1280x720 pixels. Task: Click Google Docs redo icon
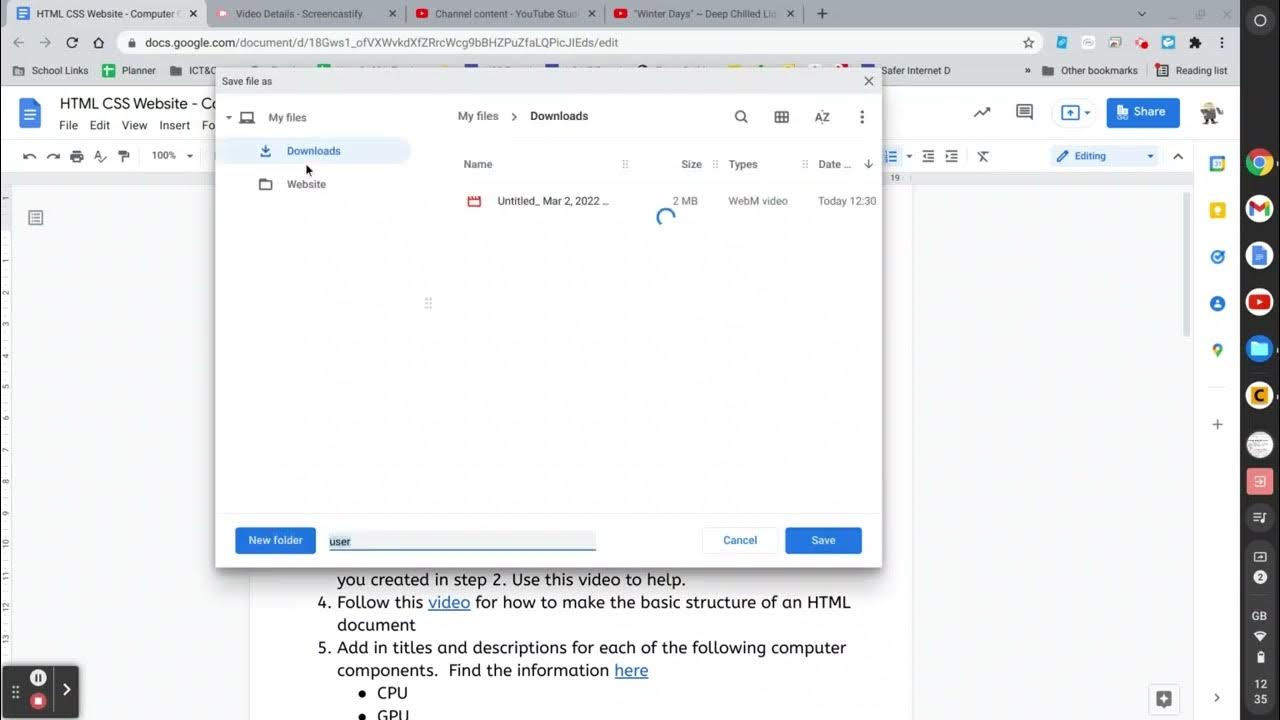[53, 156]
